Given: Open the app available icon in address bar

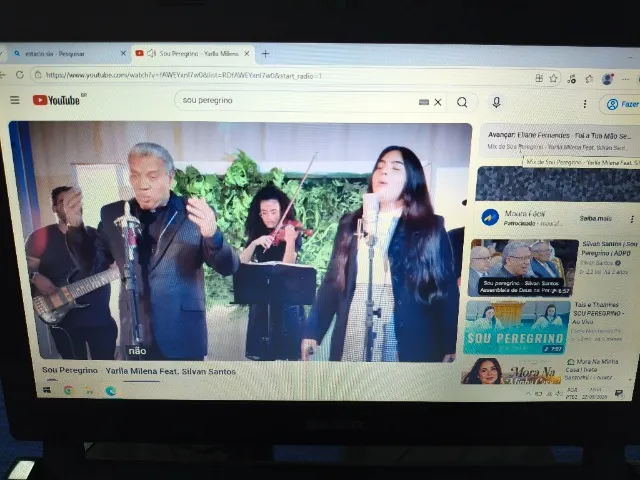Looking at the screenshot, I should 539,78.
